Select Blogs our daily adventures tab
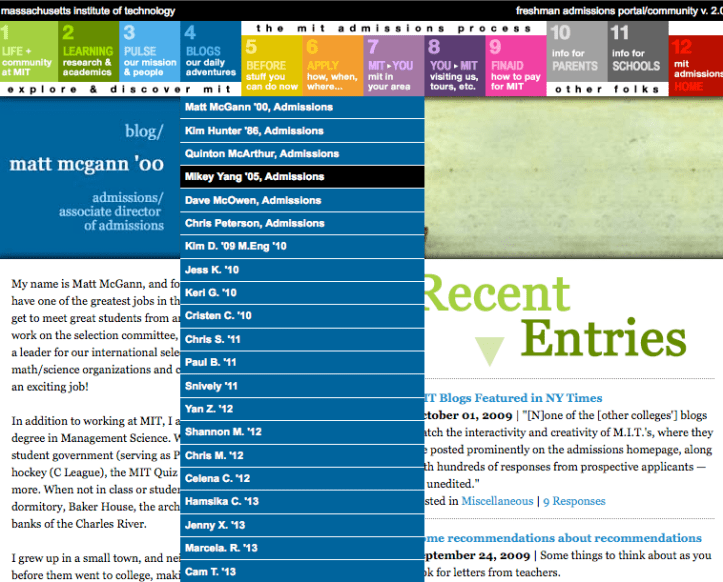Viewport: 723px width, 582px height. click(x=210, y=52)
